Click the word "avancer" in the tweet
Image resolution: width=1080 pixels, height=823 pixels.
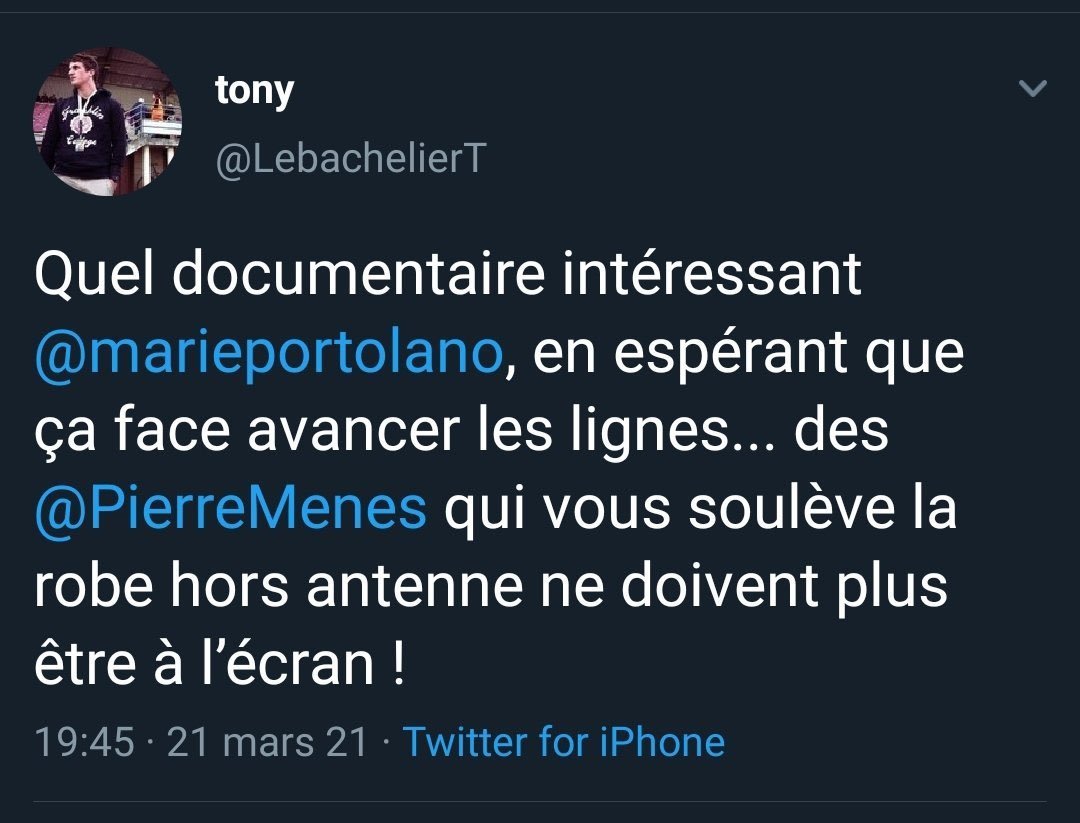click(341, 432)
